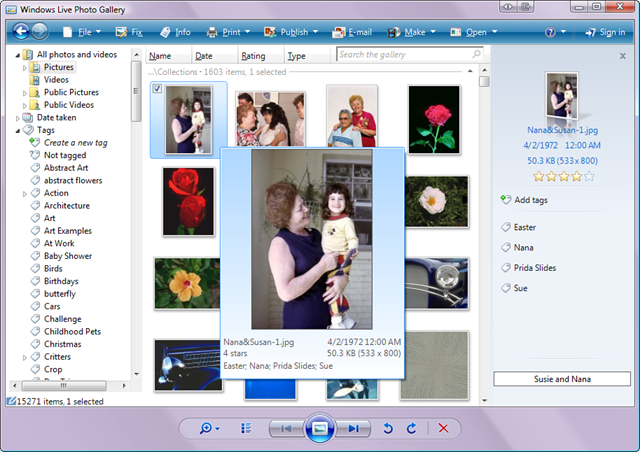Image resolution: width=640 pixels, height=452 pixels.
Task: Click the back navigation arrow button
Action: click(x=15, y=32)
